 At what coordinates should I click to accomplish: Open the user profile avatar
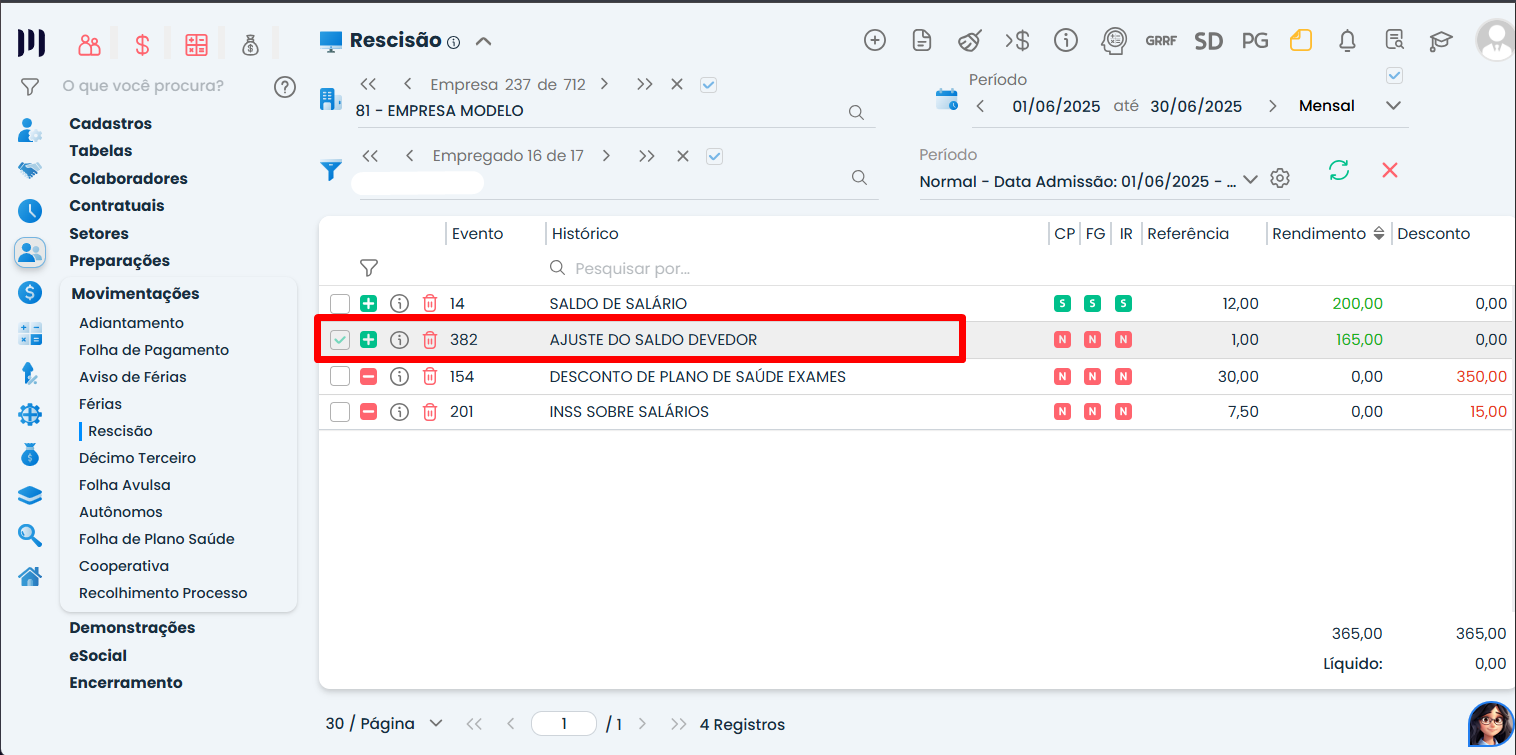[1496, 40]
